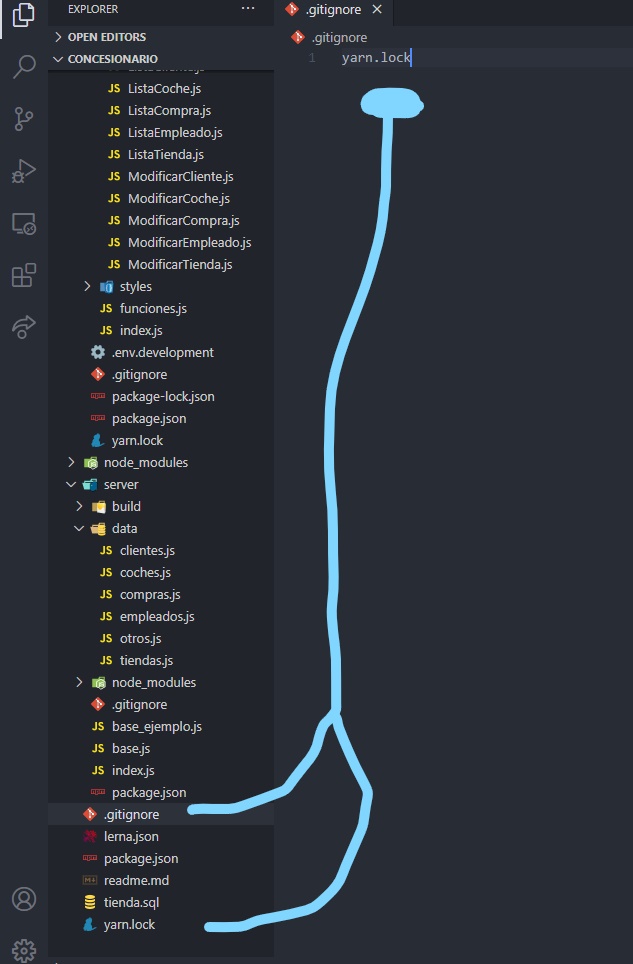Image resolution: width=633 pixels, height=964 pixels.
Task: Expand the OPEN EDITORS section
Action: [161, 37]
